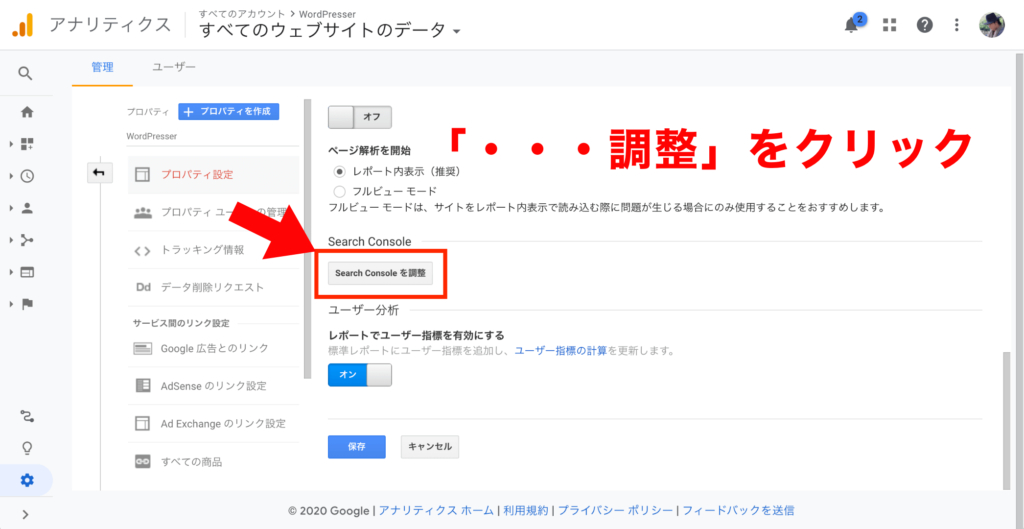This screenshot has width=1024, height=529.
Task: Click the admin gear icon in sidebar
Action: click(27, 480)
